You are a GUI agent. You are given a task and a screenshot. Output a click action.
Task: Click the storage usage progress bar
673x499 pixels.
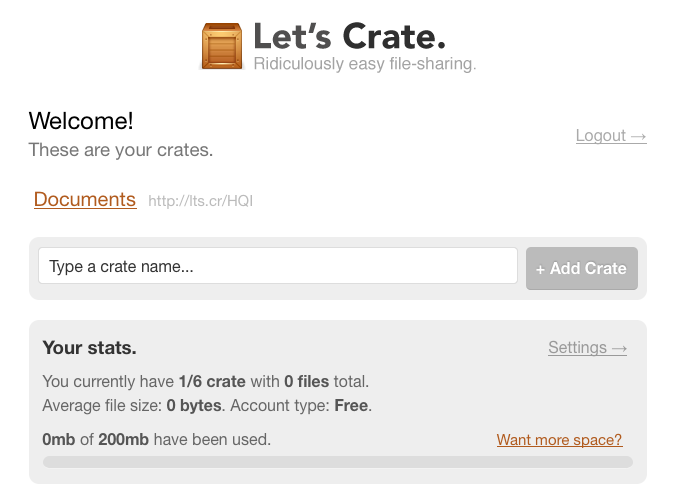(337, 462)
